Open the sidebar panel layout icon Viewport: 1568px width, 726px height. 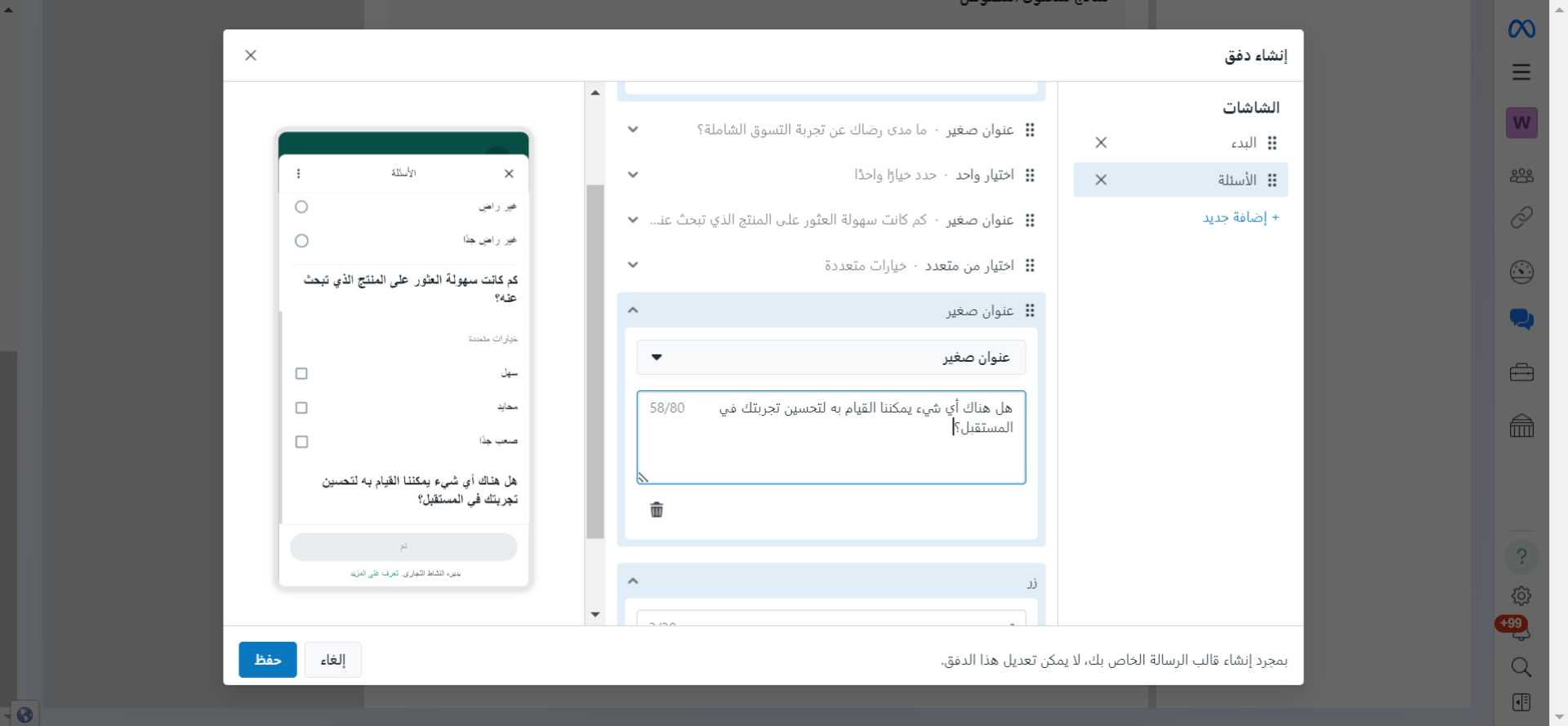tap(1521, 702)
